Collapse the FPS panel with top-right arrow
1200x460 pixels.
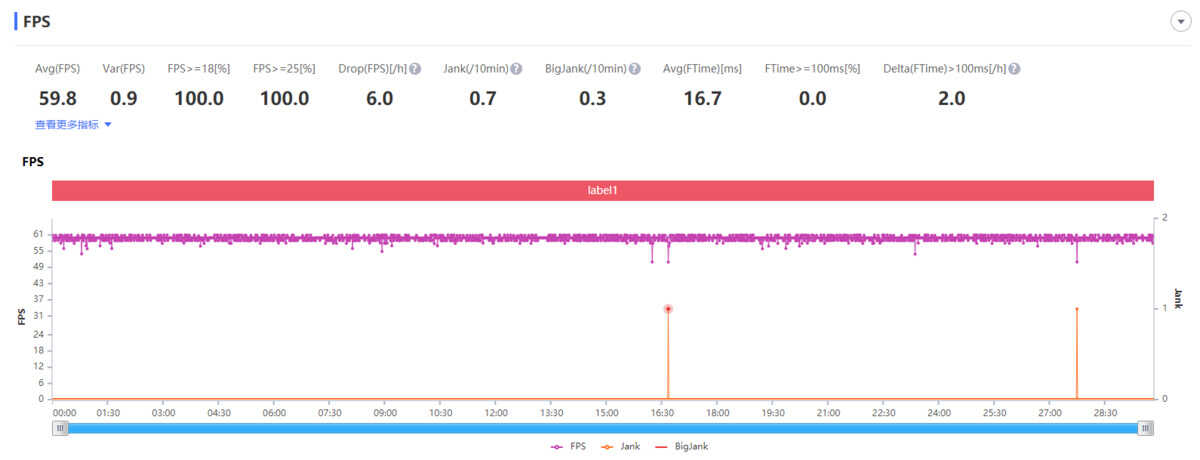1179,23
